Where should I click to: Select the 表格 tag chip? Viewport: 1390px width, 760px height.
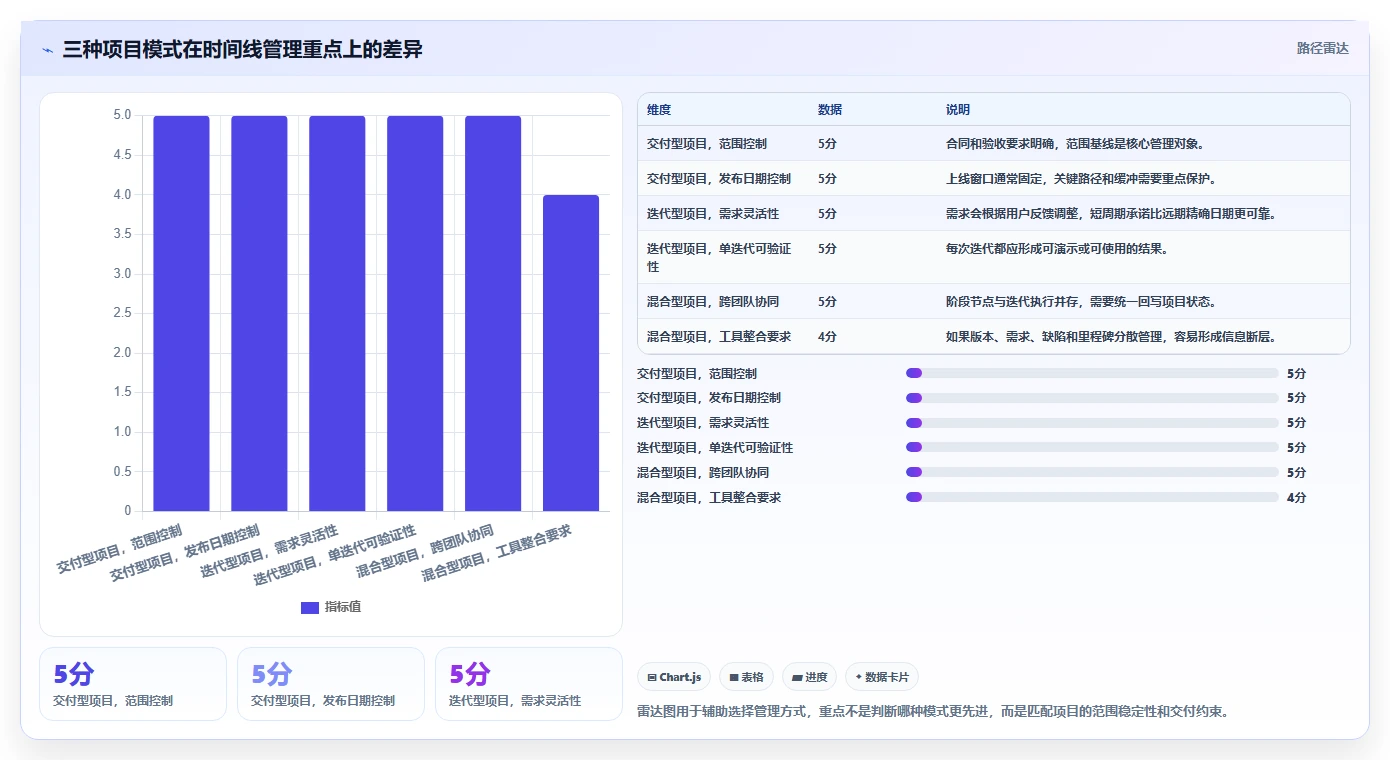[x=746, y=677]
